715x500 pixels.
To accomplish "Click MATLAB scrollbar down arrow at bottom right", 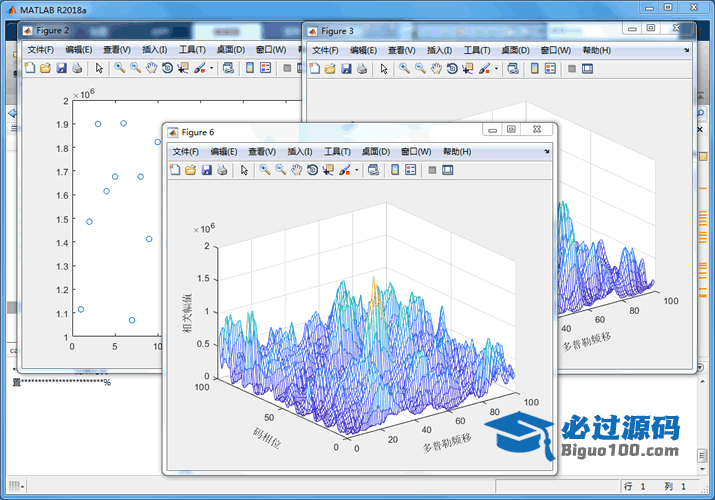I will [x=702, y=469].
